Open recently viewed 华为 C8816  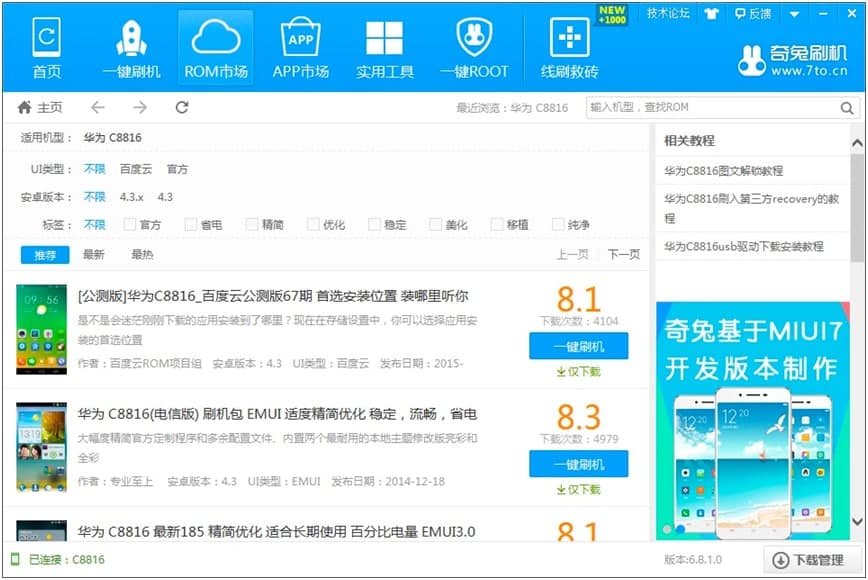click(x=539, y=108)
